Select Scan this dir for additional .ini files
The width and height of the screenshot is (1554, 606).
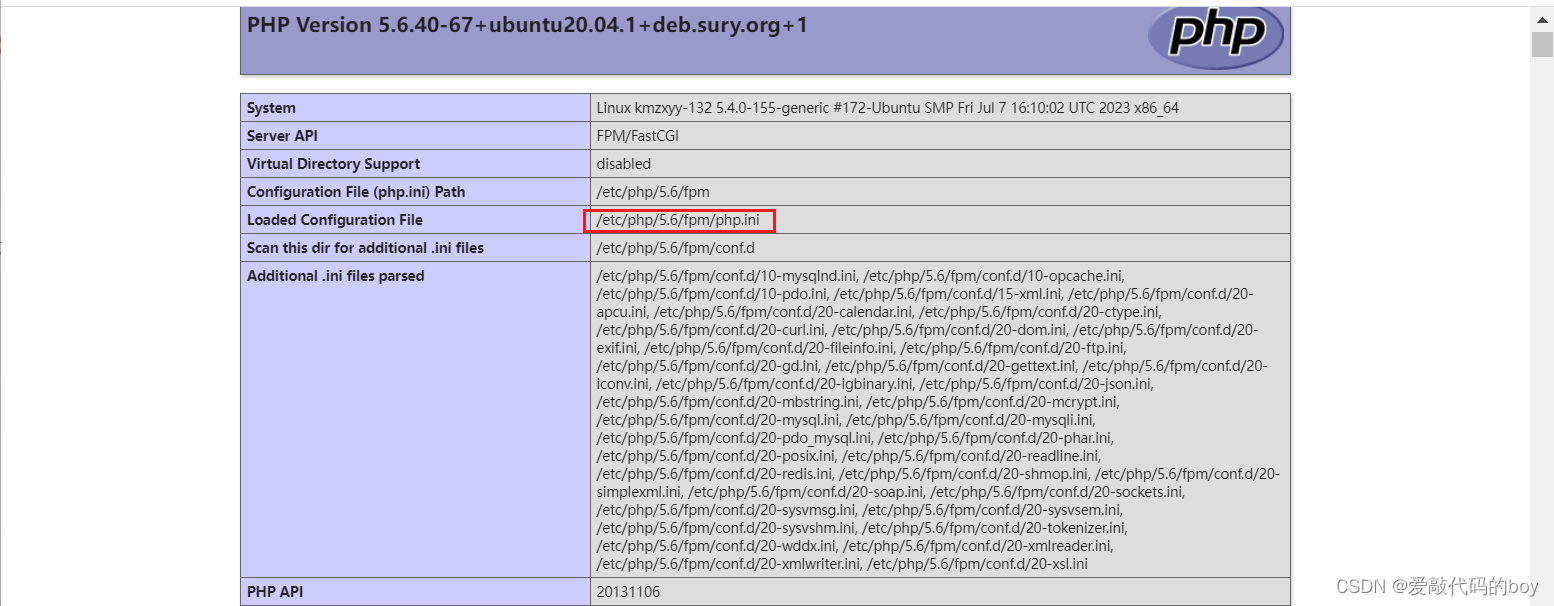365,247
